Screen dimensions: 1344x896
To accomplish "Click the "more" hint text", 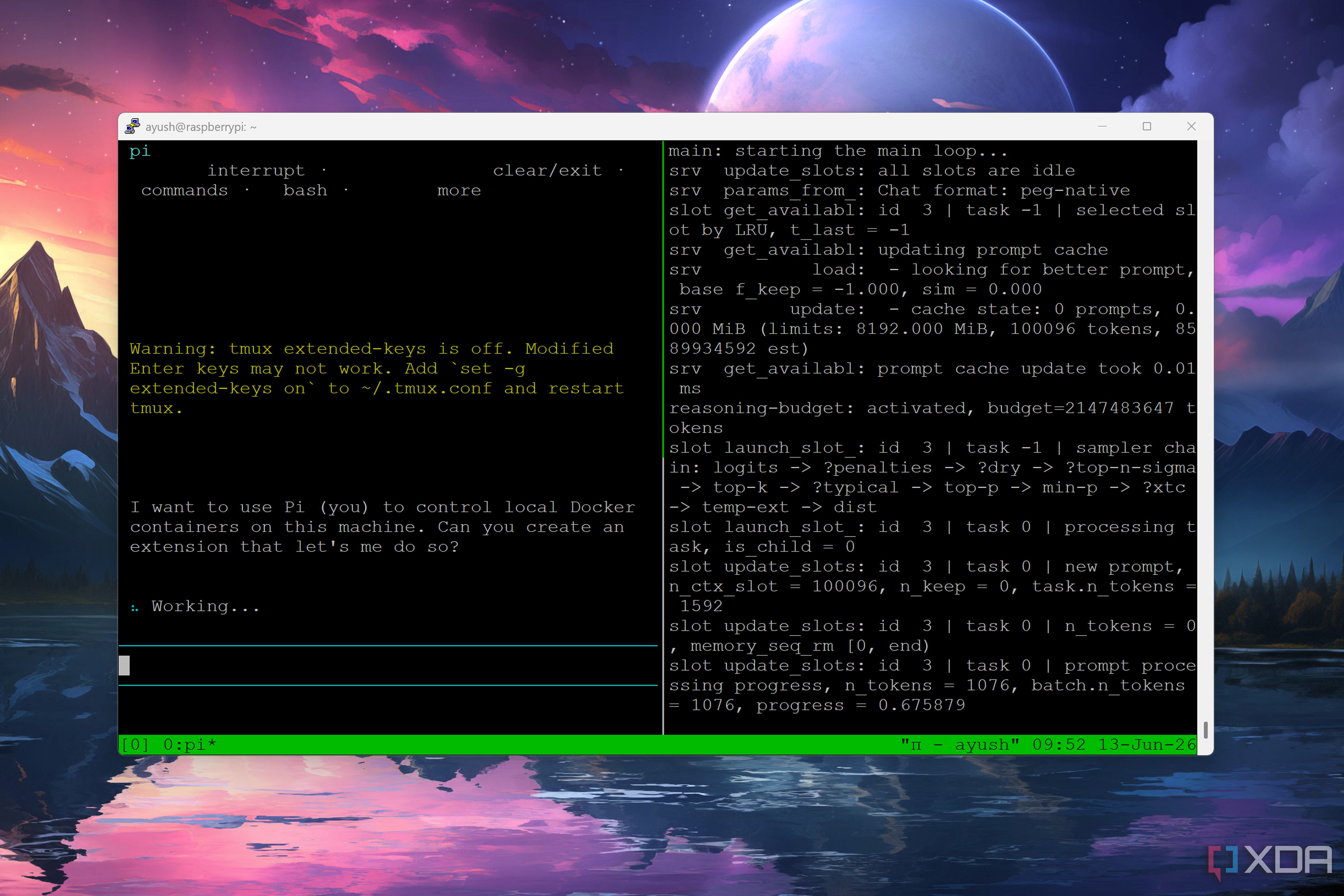I will pos(460,190).
